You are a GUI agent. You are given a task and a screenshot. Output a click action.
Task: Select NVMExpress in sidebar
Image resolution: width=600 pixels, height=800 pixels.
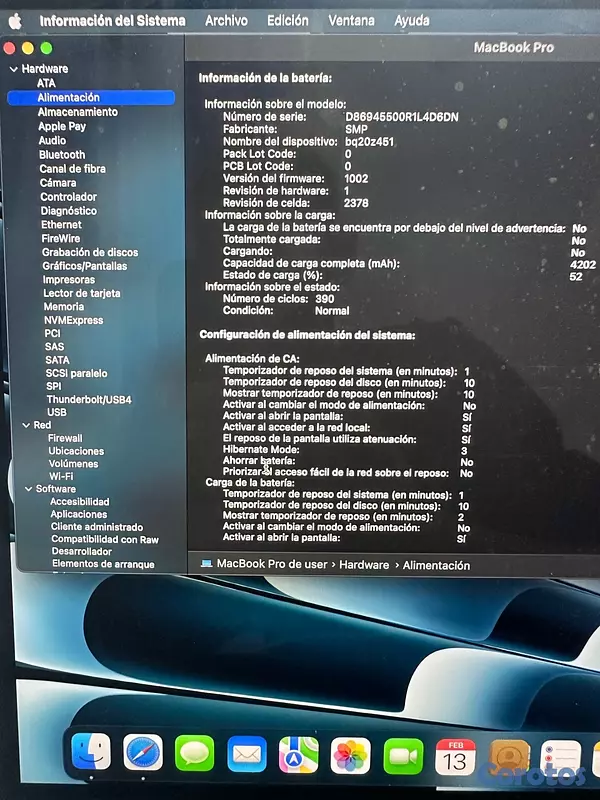(73, 320)
